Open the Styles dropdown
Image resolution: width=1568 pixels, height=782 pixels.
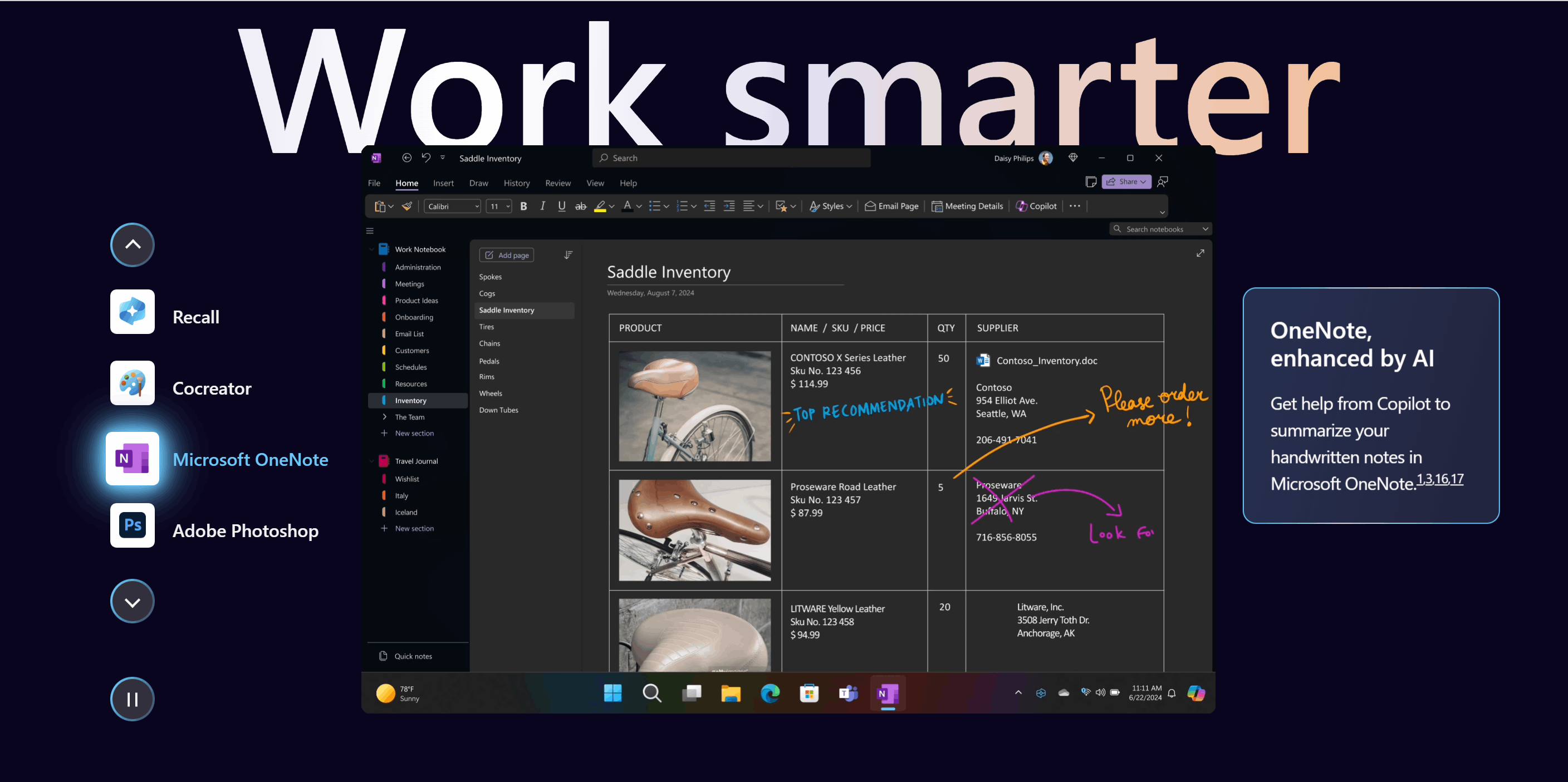[830, 206]
